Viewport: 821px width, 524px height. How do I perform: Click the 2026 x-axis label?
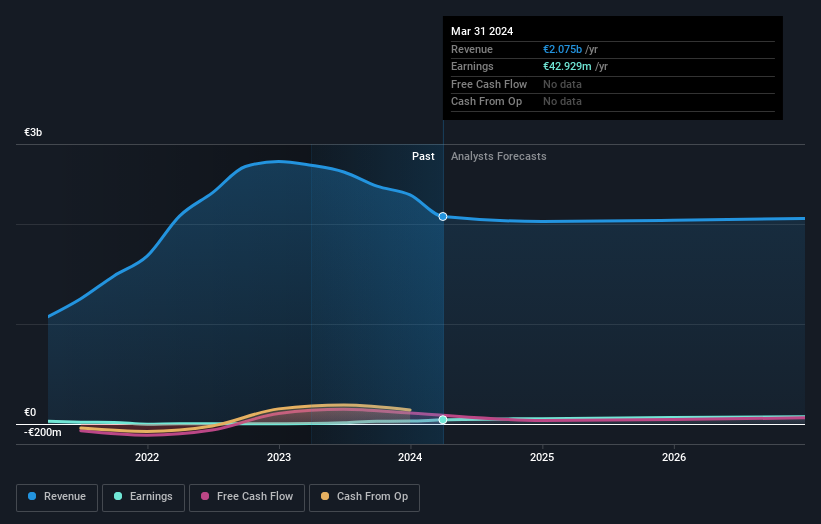point(674,458)
